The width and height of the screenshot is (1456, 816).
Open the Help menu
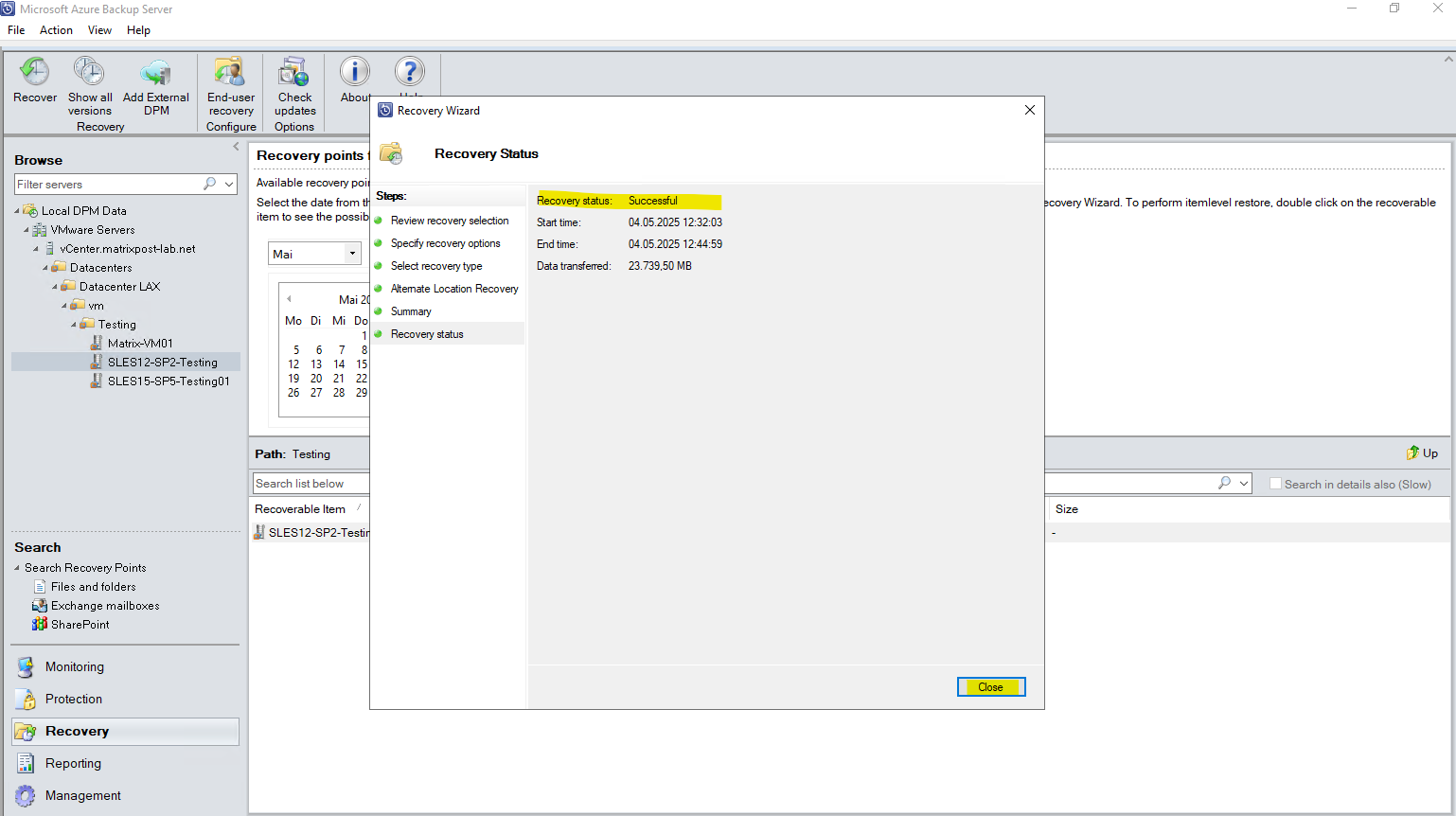(x=138, y=30)
